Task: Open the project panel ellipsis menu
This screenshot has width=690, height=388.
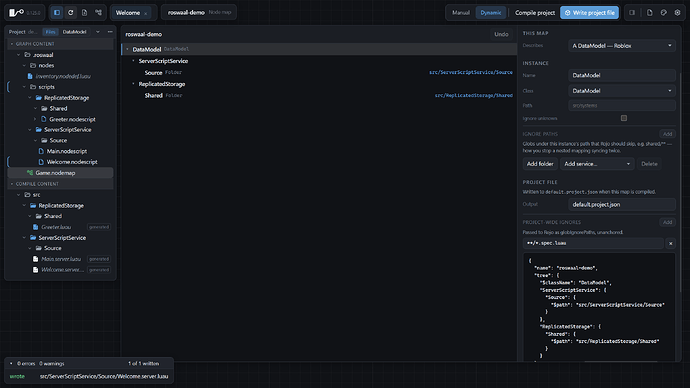Action: click(x=110, y=32)
